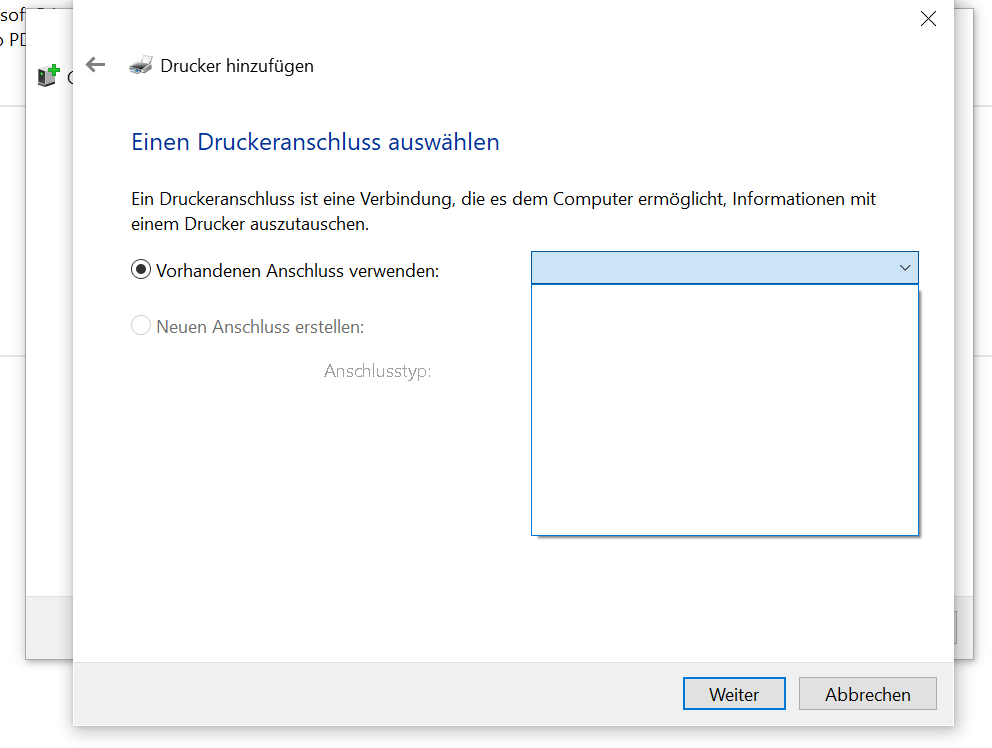
Task: Click the Abbrechen button
Action: tap(867, 694)
